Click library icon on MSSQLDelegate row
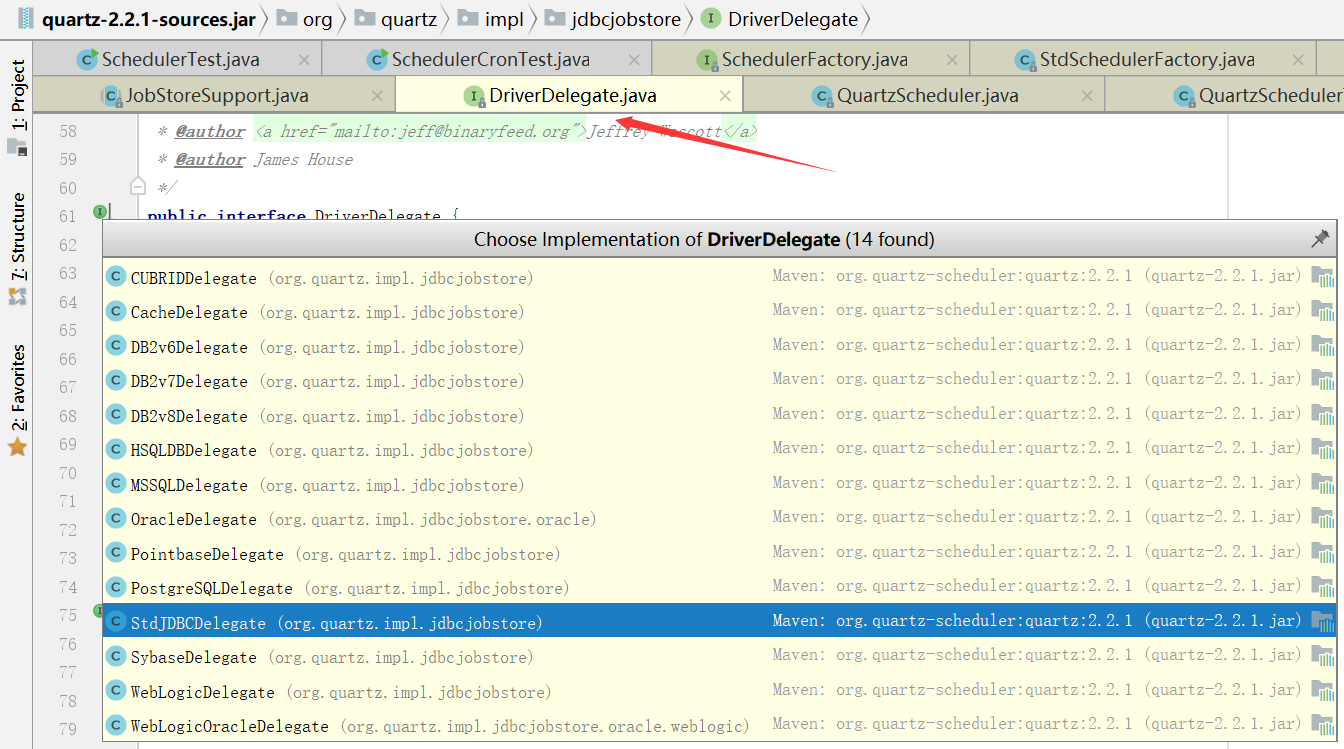Image resolution: width=1344 pixels, height=749 pixels. [1323, 484]
